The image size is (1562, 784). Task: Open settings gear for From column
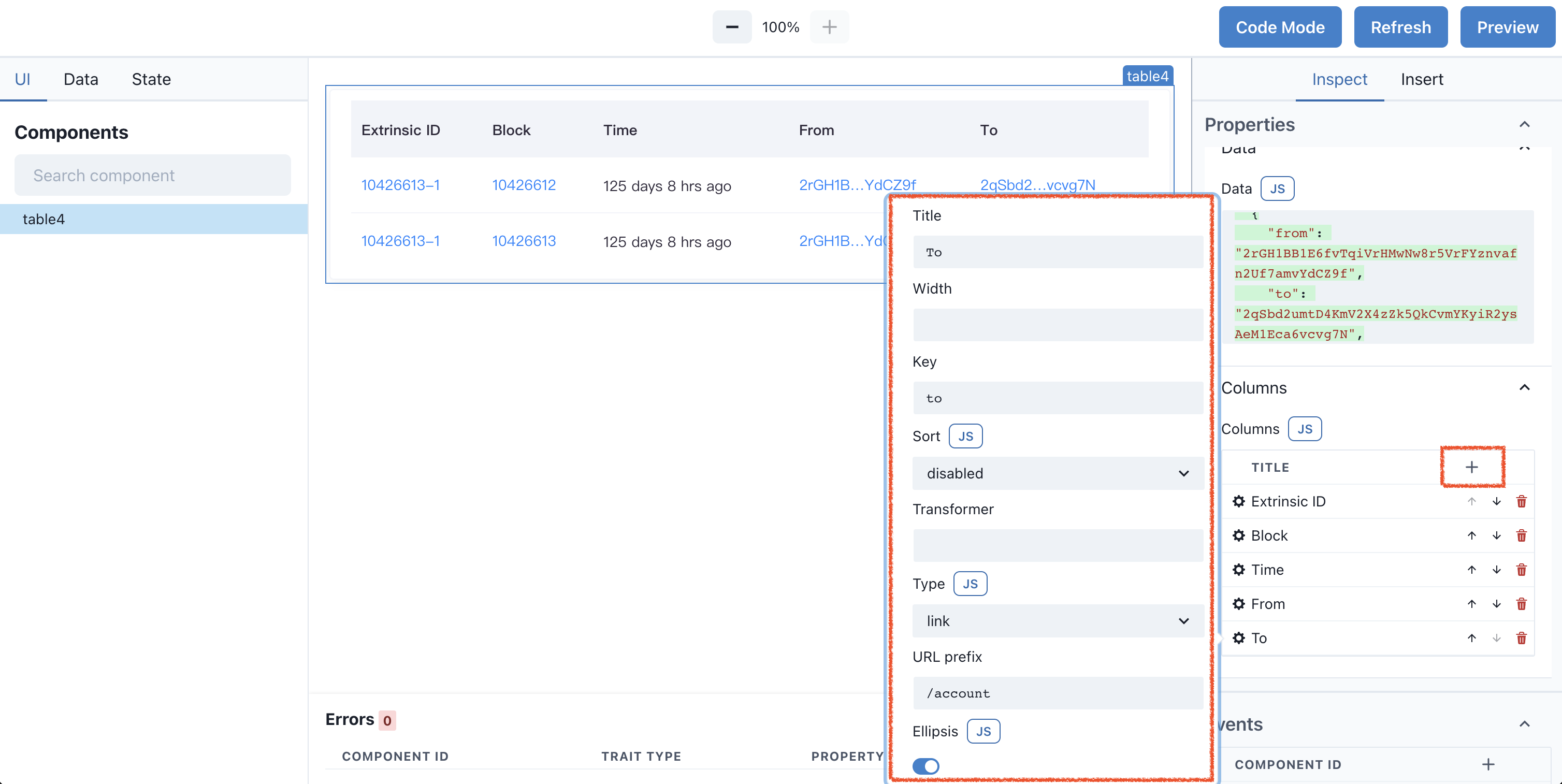tap(1239, 604)
